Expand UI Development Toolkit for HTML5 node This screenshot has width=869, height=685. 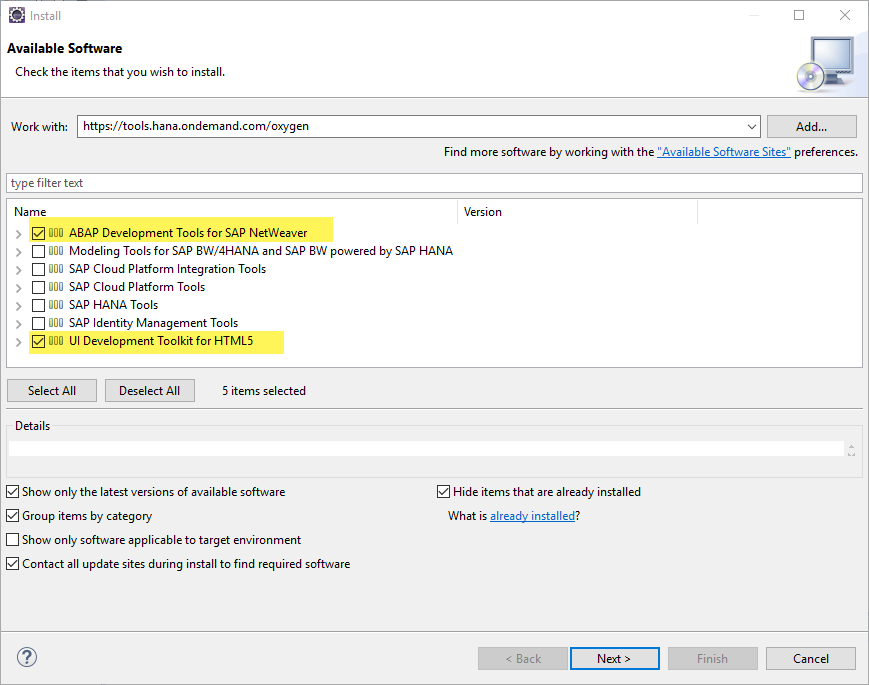18,342
